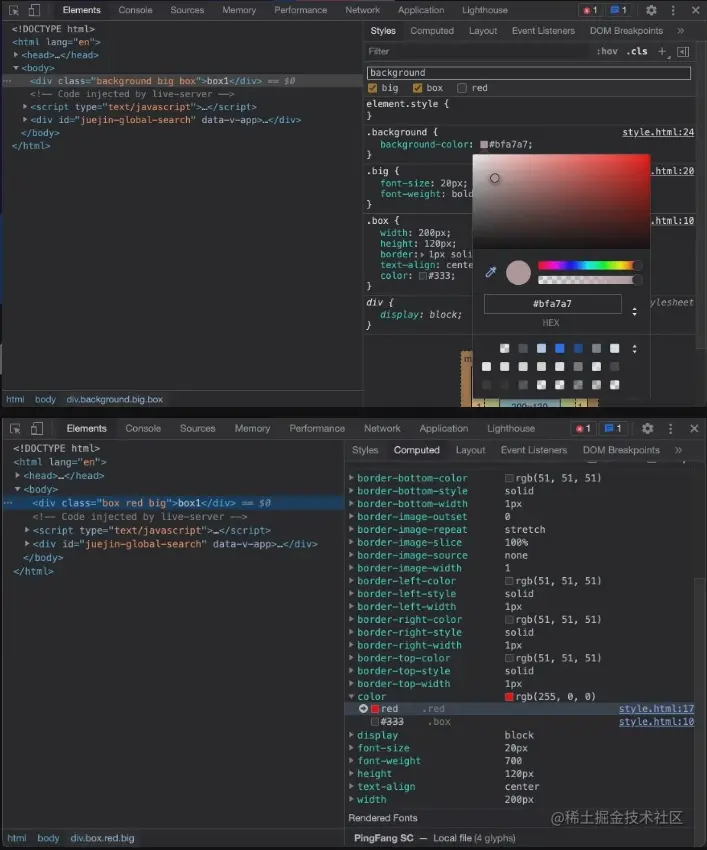Switch palette with the swatch stepper arrows
Screen dimensions: 707x850
[x=634, y=349]
